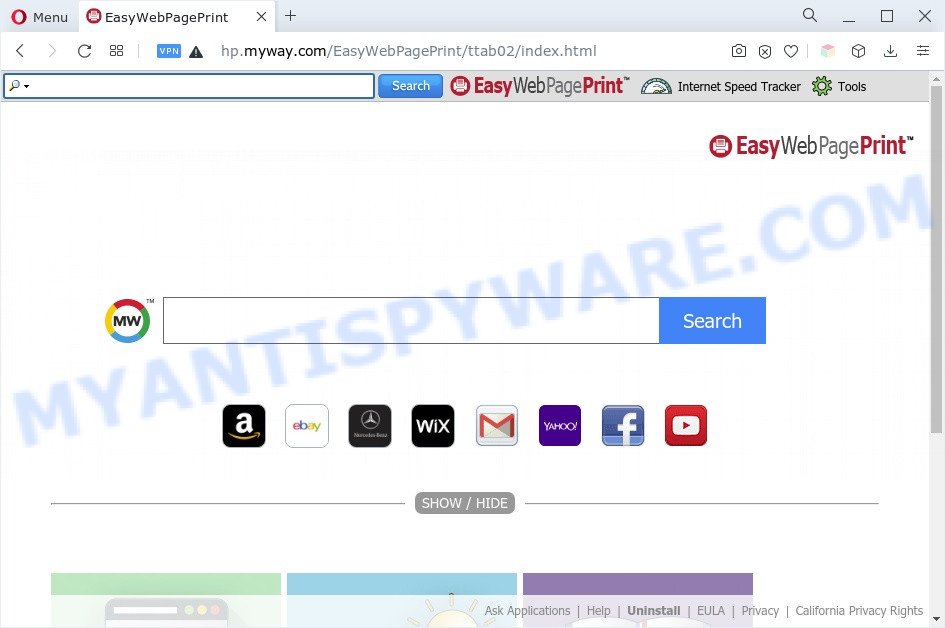Open California Privacy Rights link

859,611
